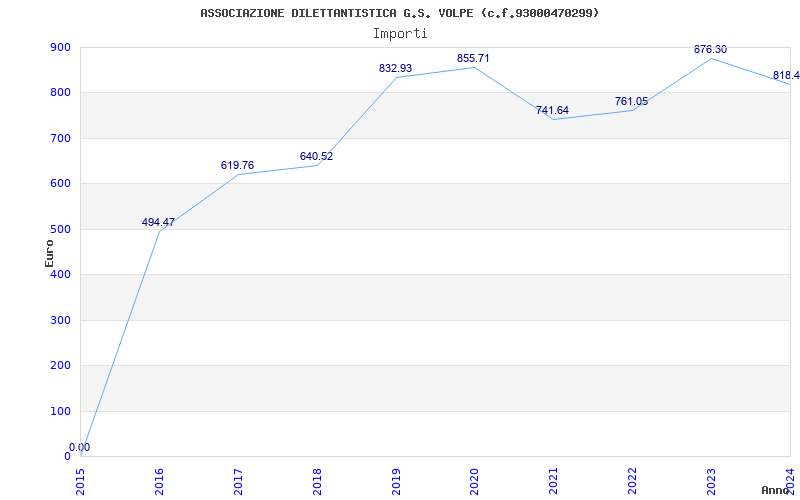The width and height of the screenshot is (800, 500).
Task: Click the Importi subtitle
Action: tap(400, 34)
